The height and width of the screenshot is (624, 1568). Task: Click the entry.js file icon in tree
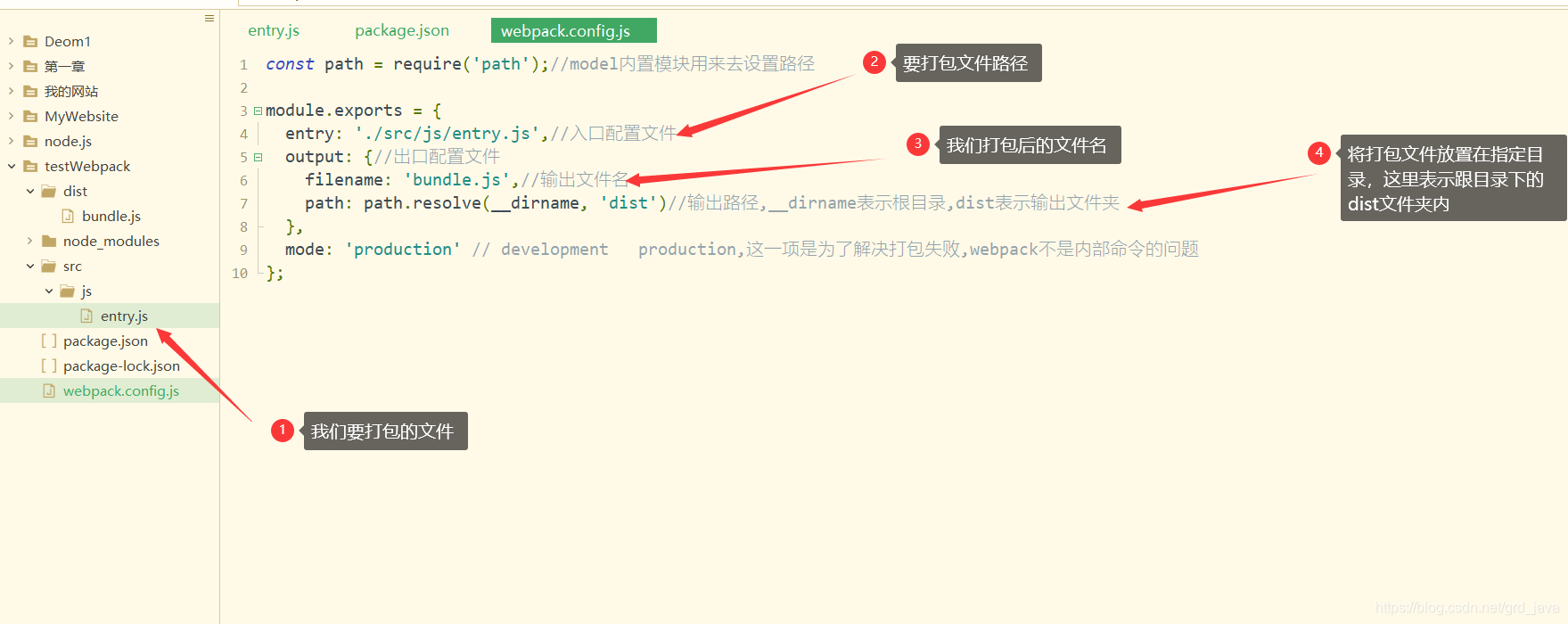(x=86, y=316)
